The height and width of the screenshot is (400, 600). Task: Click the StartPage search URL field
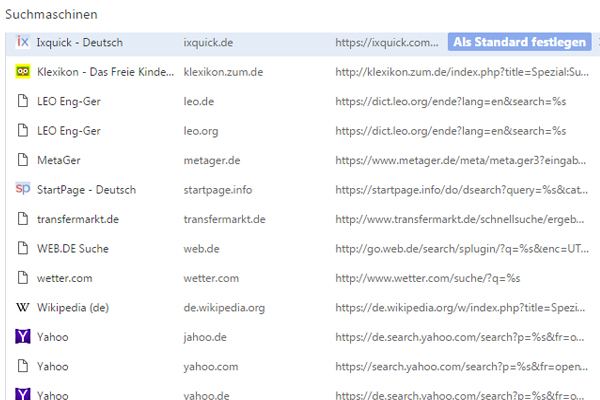[461, 190]
